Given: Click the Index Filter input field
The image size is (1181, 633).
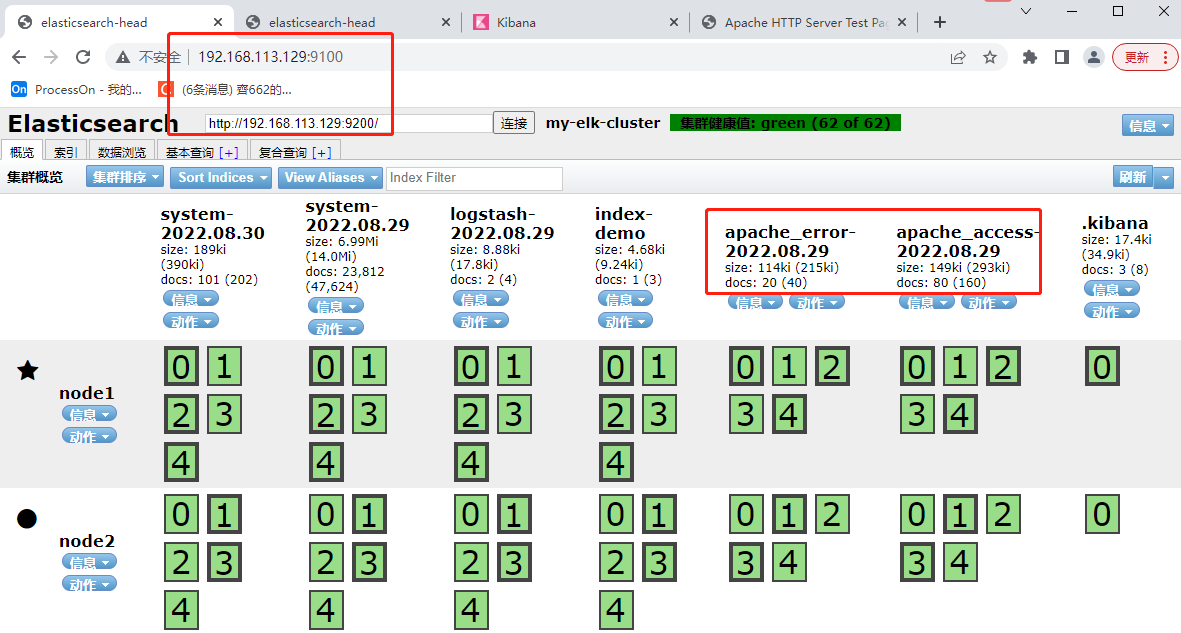Looking at the screenshot, I should 475,178.
